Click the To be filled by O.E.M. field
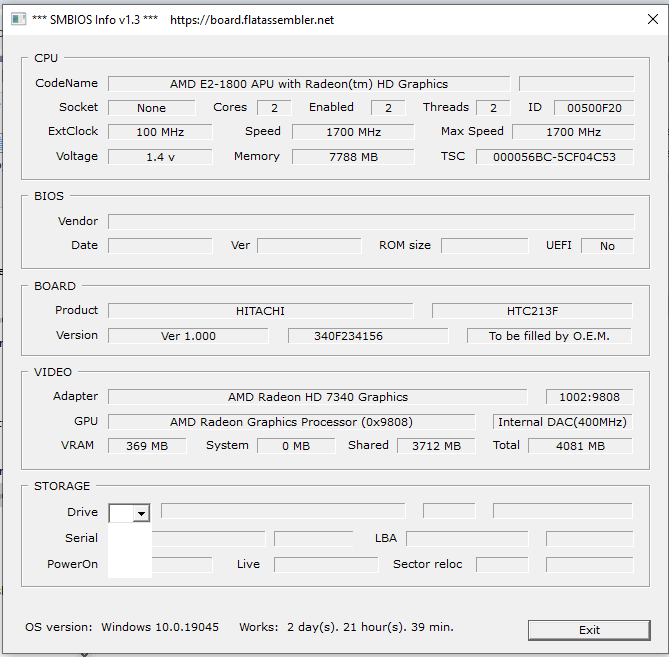The height and width of the screenshot is (657, 669). point(549,336)
